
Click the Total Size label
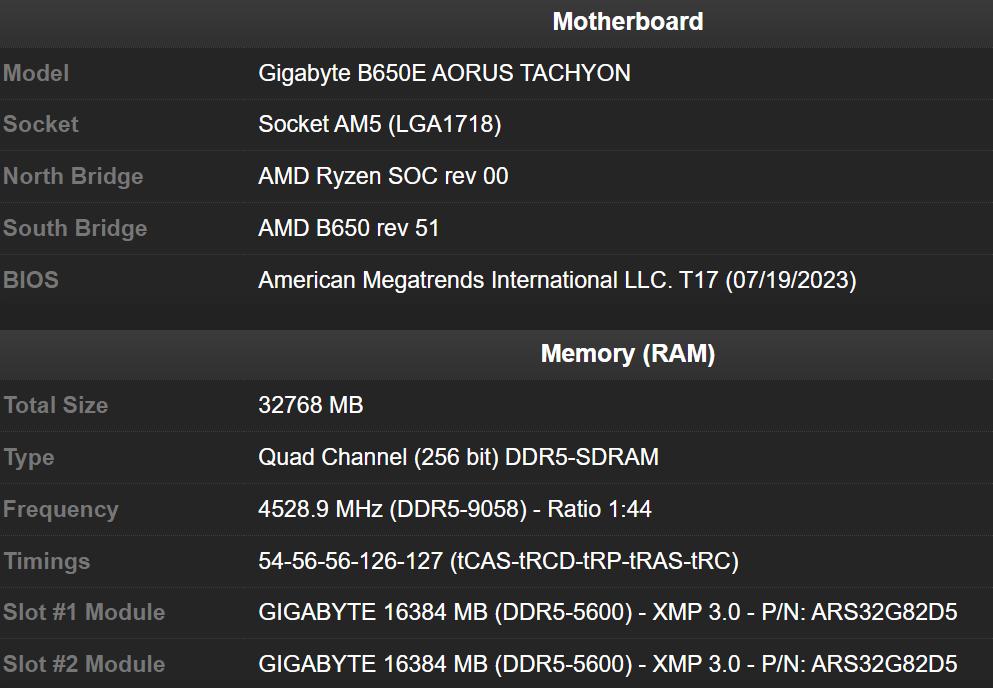(56, 405)
